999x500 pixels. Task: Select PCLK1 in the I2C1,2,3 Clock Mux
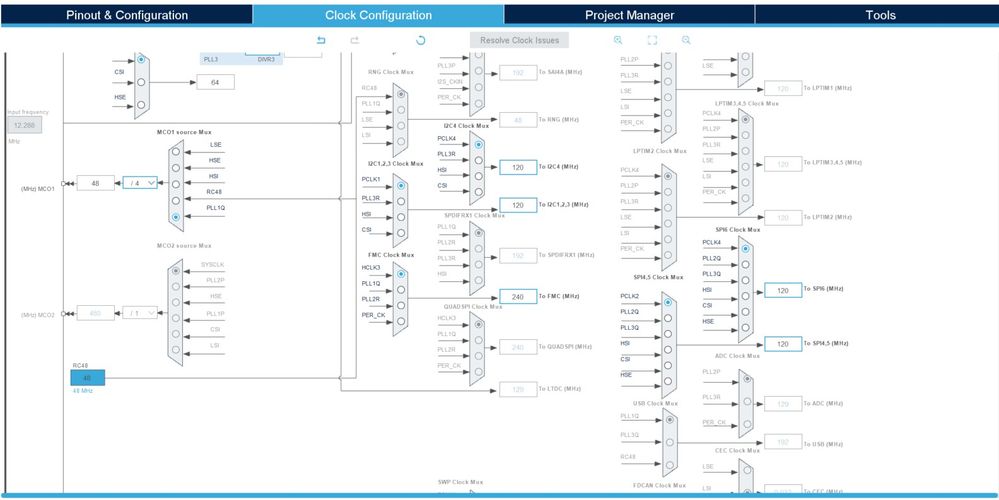(x=401, y=185)
